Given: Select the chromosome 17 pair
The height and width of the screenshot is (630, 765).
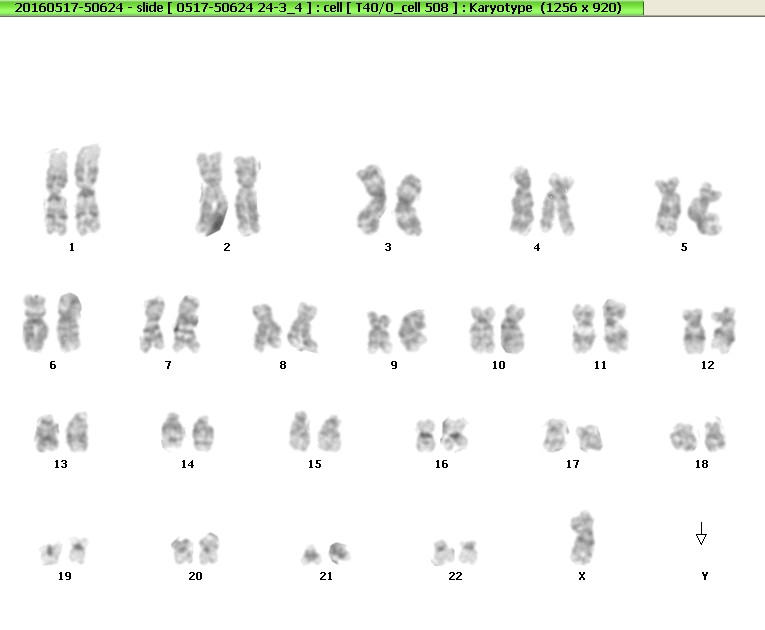Looking at the screenshot, I should coord(573,435).
